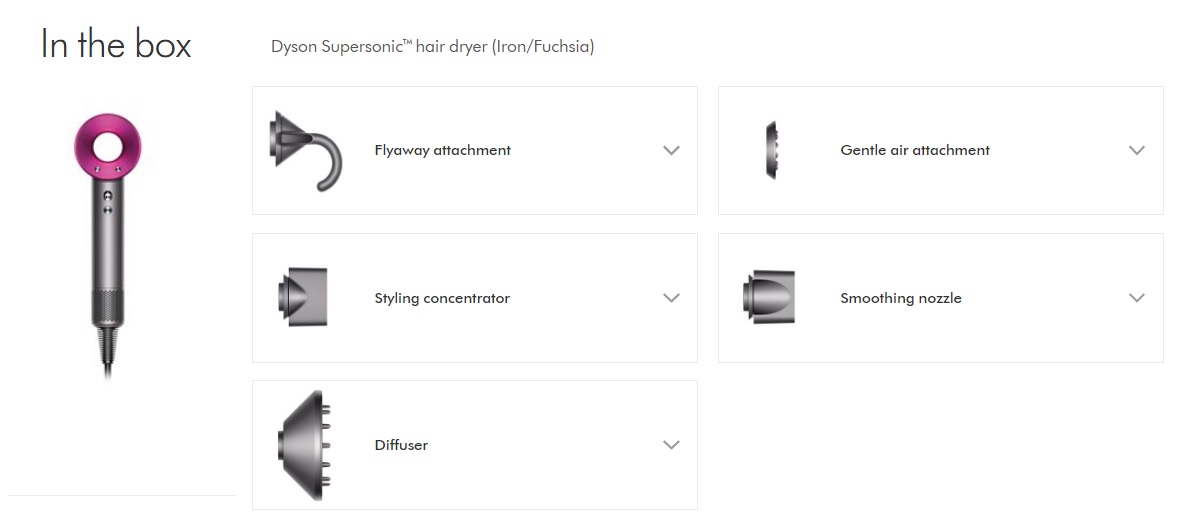Click the Flyaway attachment product image
Screen dimensions: 1200x530
305,150
